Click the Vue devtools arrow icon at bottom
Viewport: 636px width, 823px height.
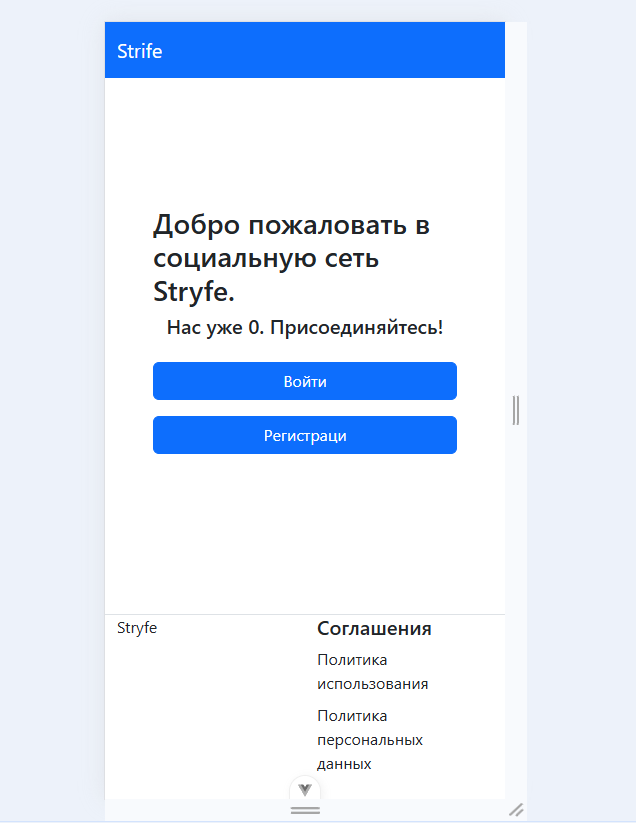(x=305, y=789)
